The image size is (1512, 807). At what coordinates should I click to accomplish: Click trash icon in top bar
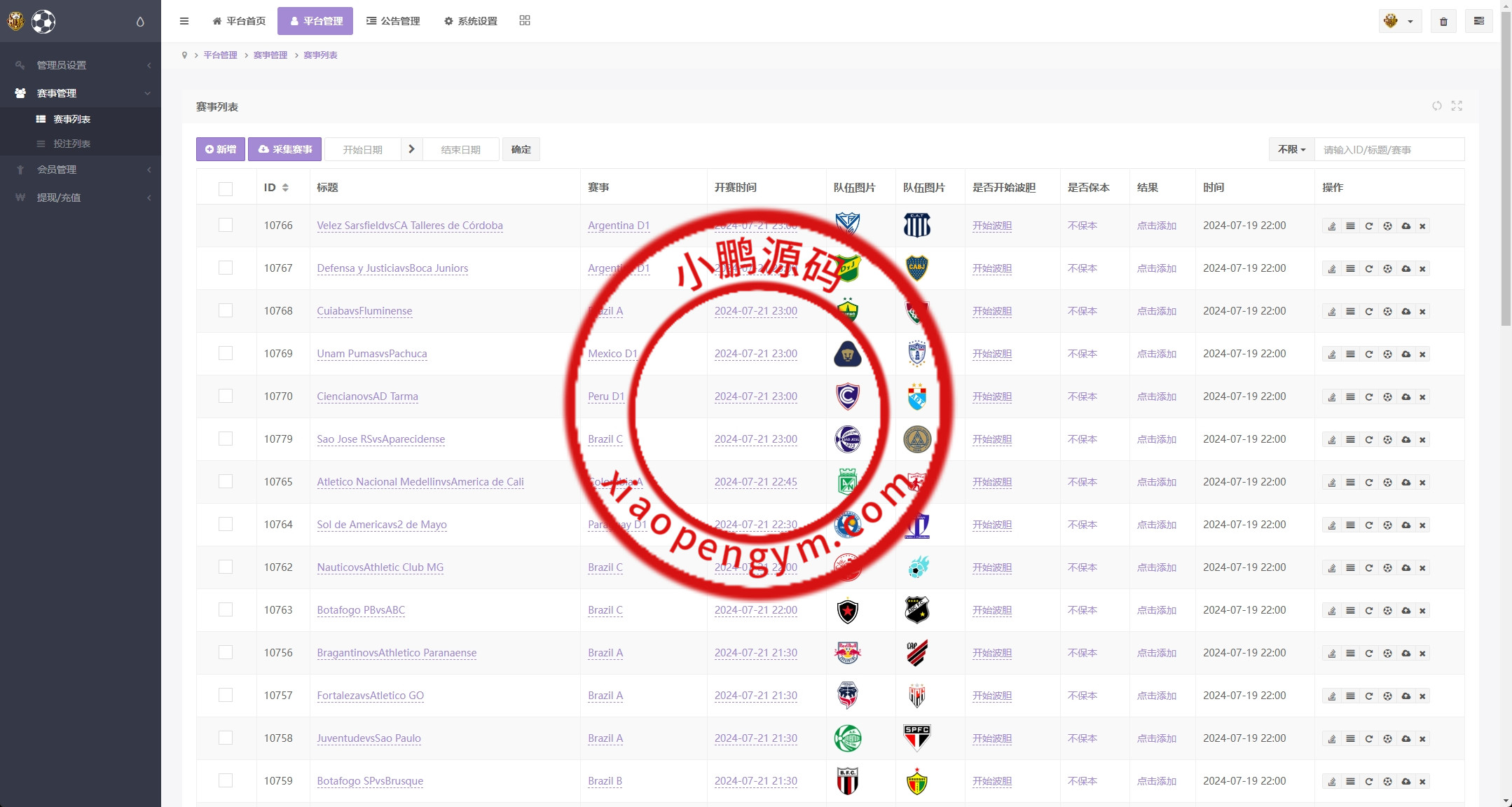click(1443, 22)
